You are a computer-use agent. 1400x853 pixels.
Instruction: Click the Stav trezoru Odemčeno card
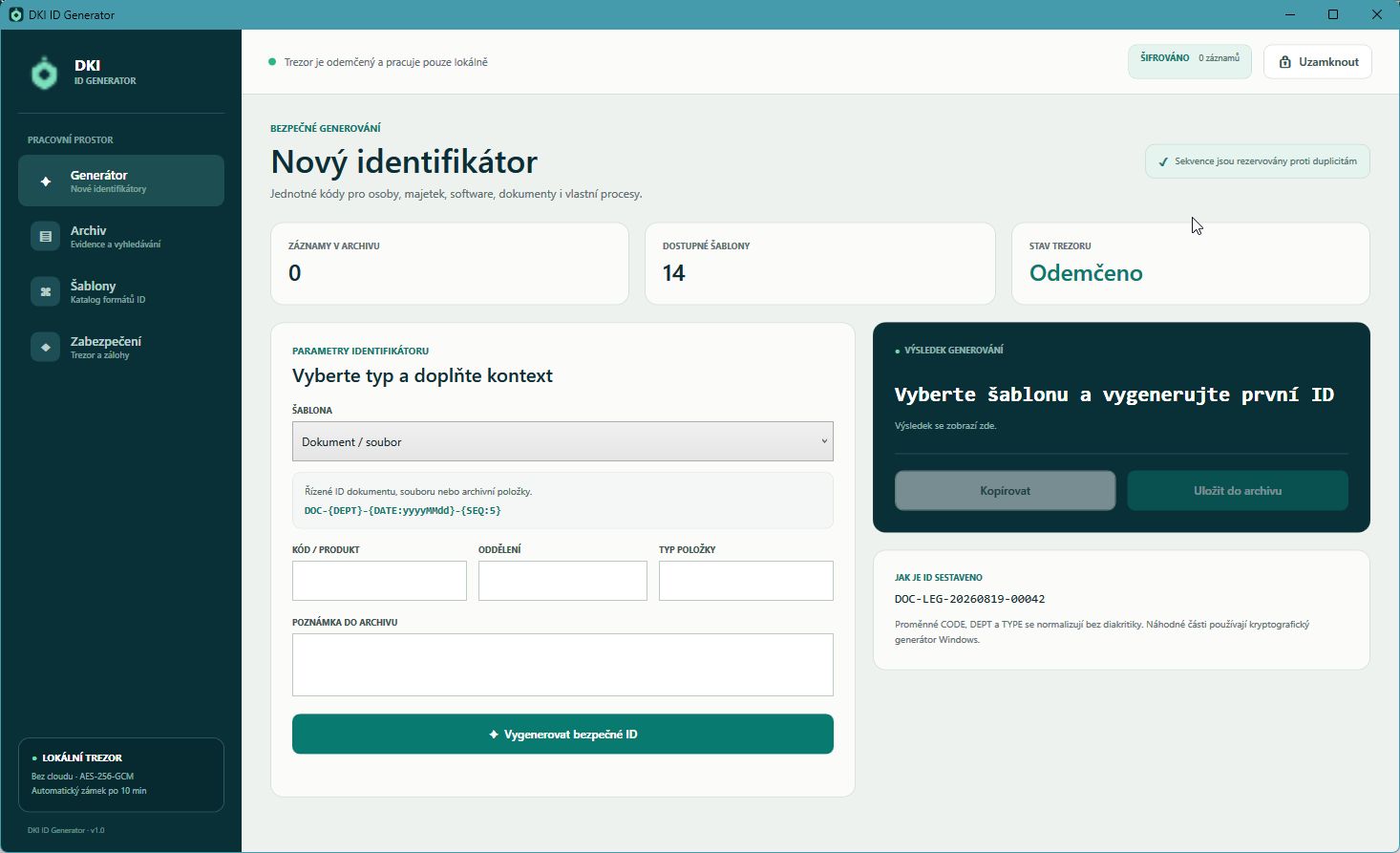(x=1191, y=264)
